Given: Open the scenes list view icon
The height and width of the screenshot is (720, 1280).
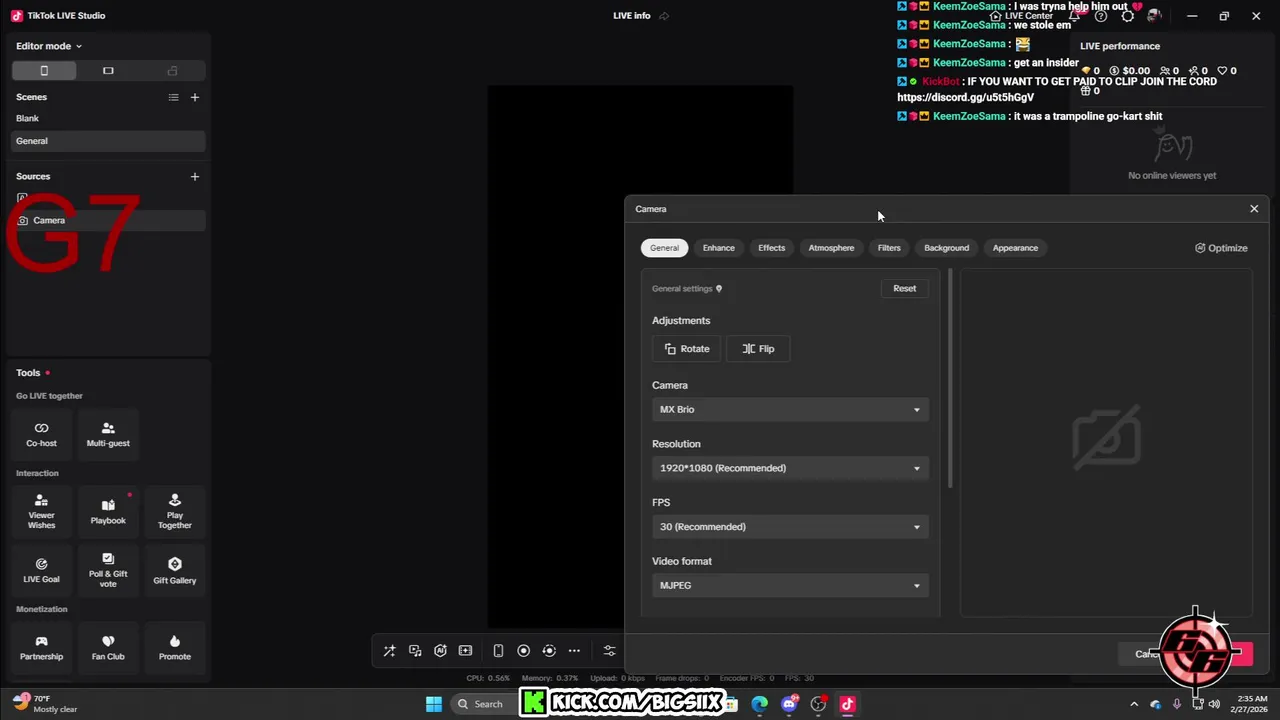Looking at the screenshot, I should click(x=173, y=97).
